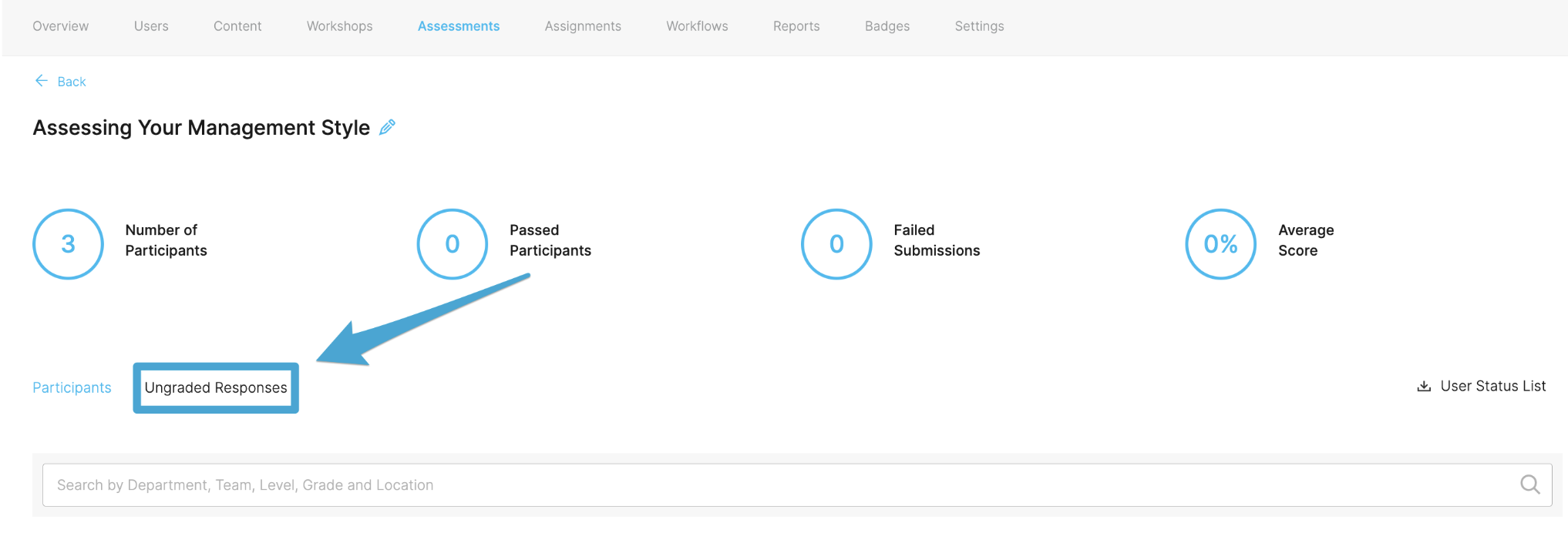Click the 'Failed Submissions' label
The width and height of the screenshot is (1568, 533).
937,240
